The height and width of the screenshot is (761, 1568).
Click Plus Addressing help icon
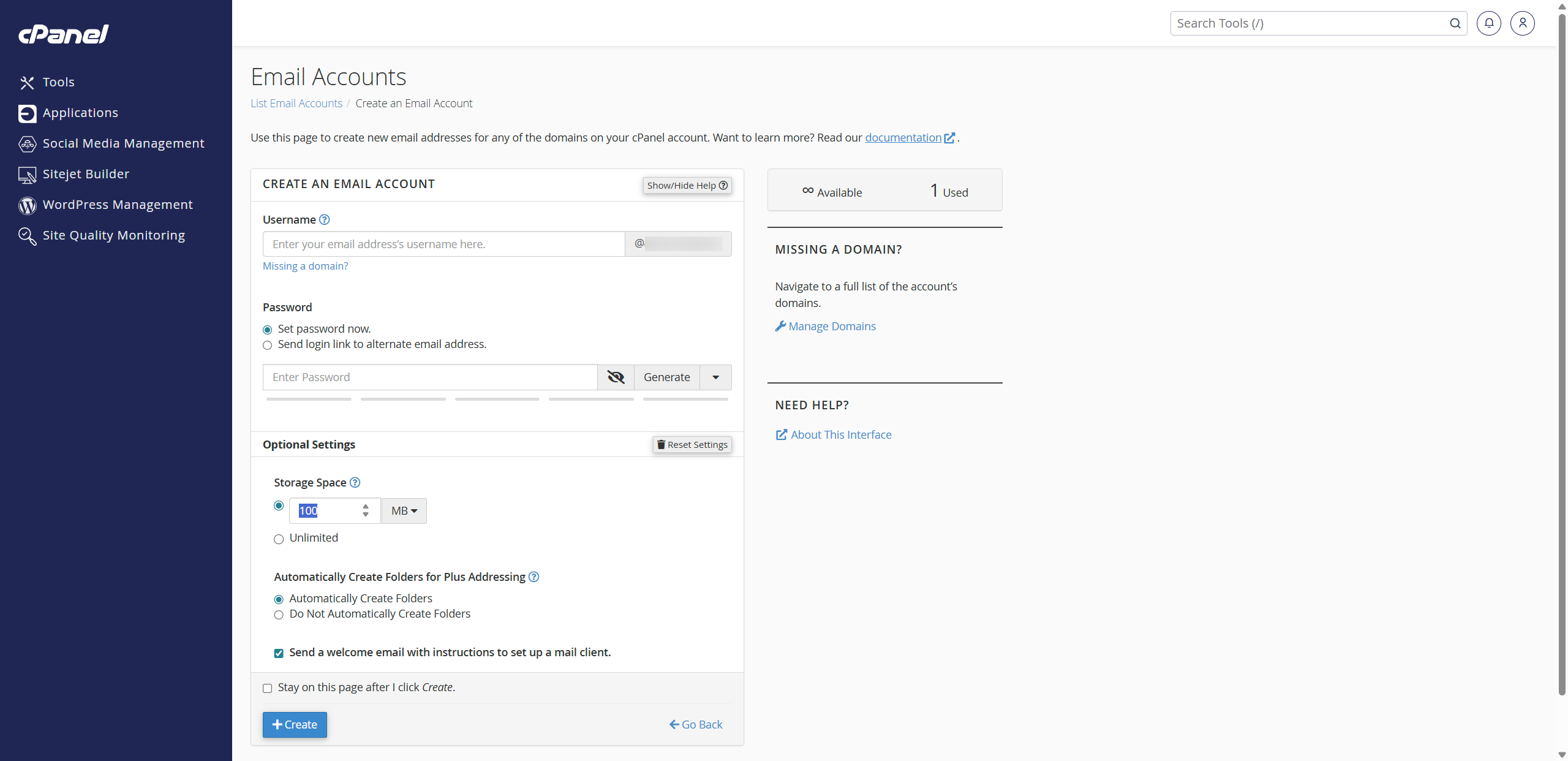click(533, 577)
